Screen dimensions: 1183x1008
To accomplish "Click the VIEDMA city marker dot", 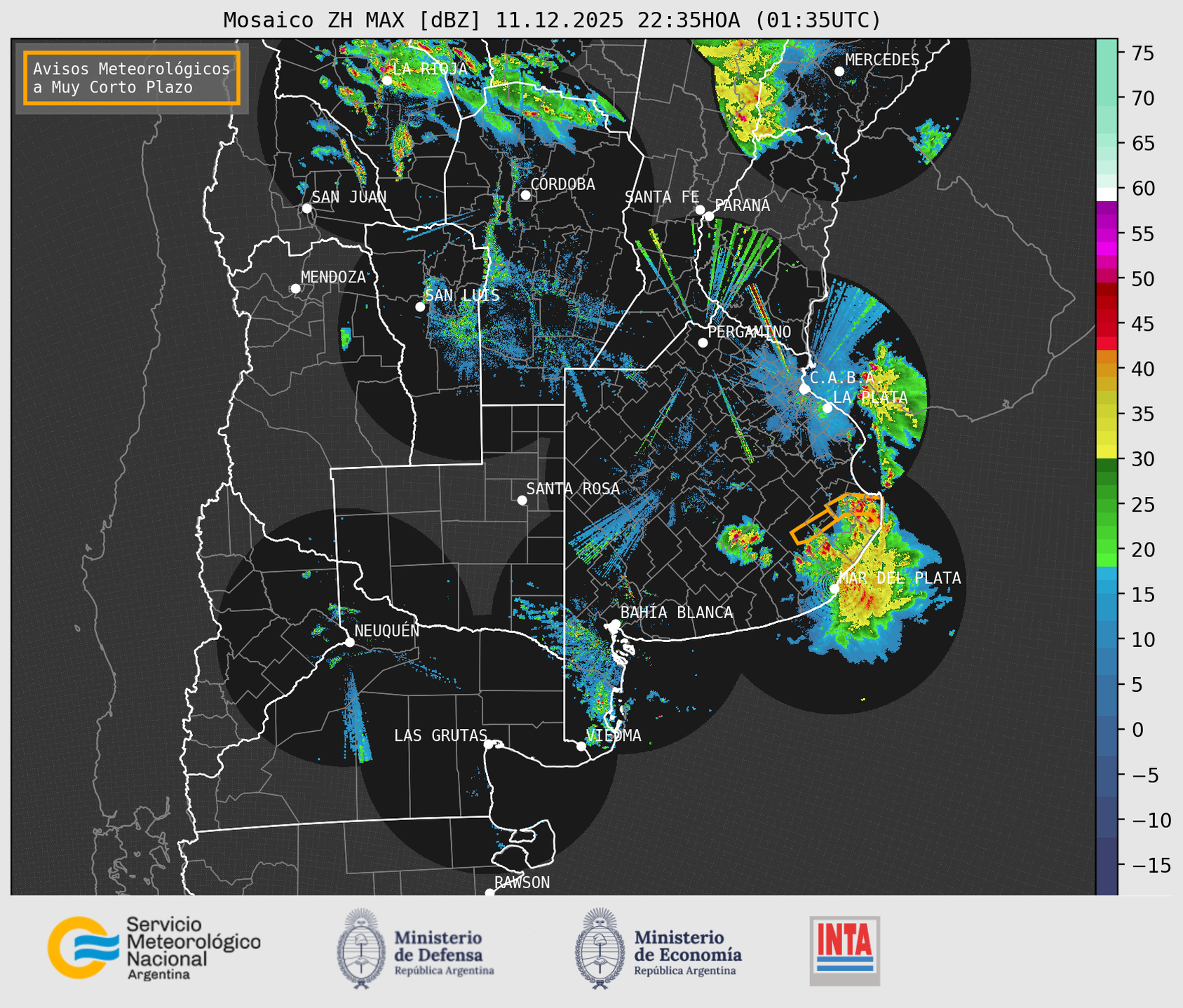I will [x=581, y=746].
